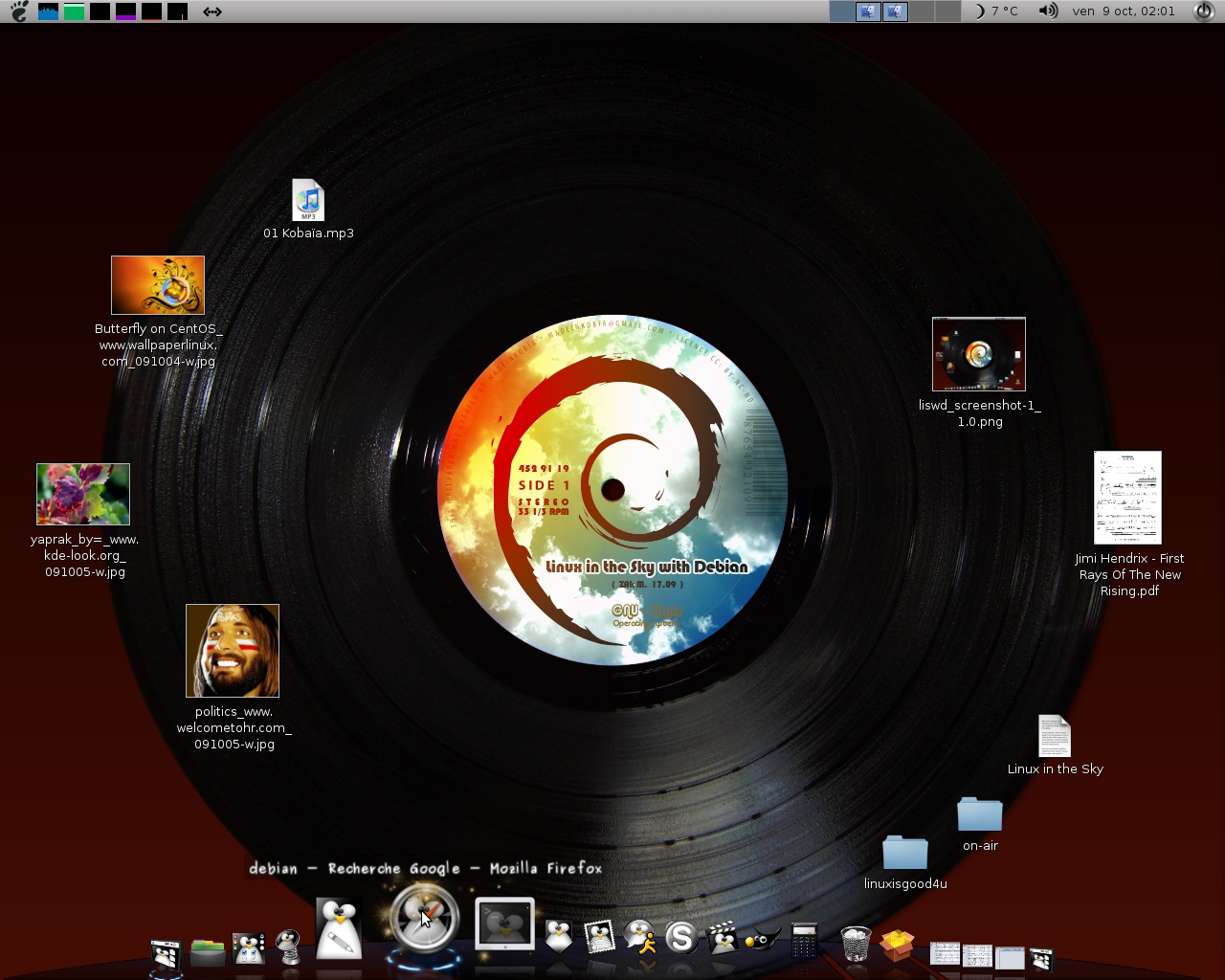This screenshot has height=980, width=1225.
Task: Launch the Tux with pencil text editor
Action: click(x=339, y=928)
